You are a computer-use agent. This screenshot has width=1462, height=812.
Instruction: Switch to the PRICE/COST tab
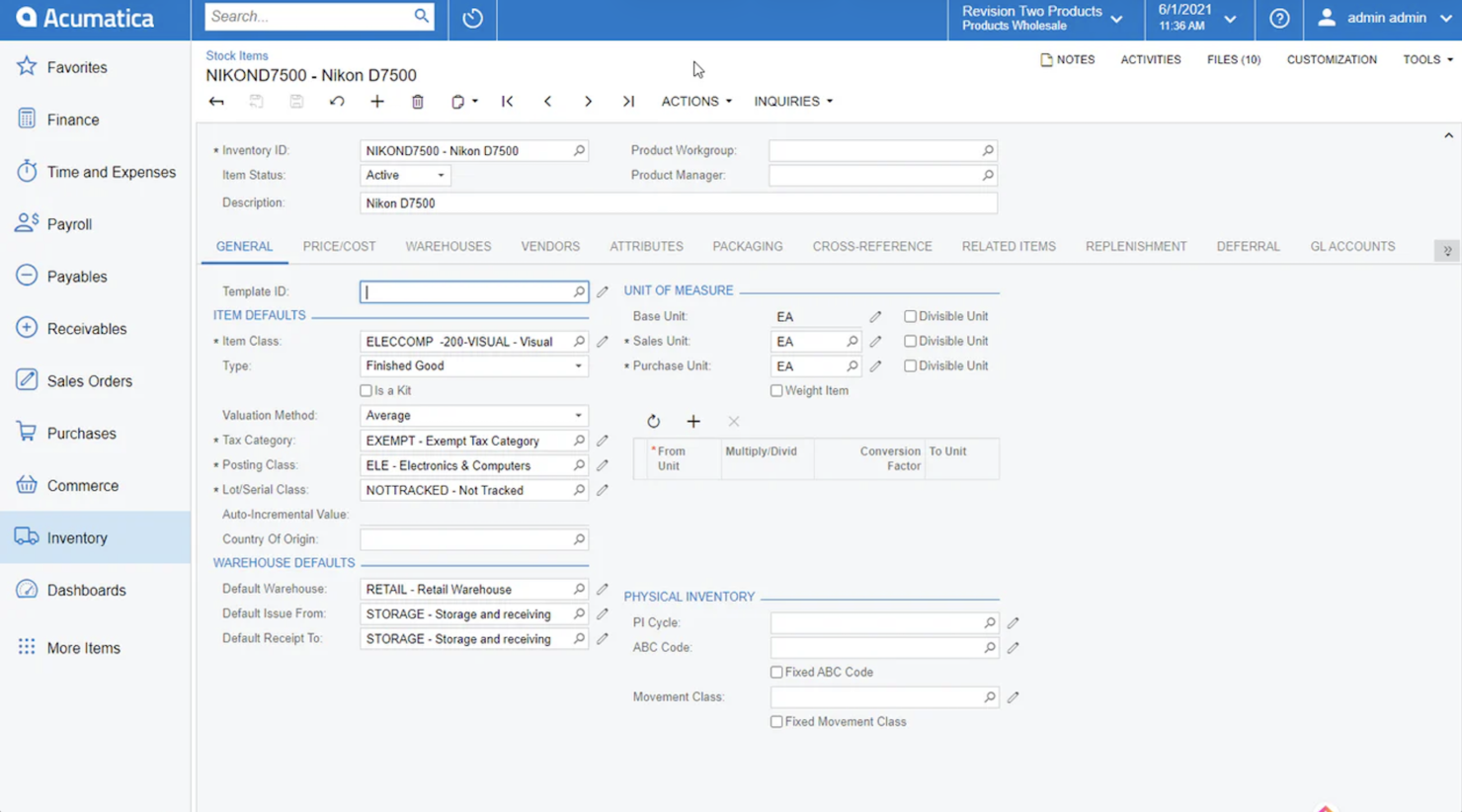coord(339,246)
